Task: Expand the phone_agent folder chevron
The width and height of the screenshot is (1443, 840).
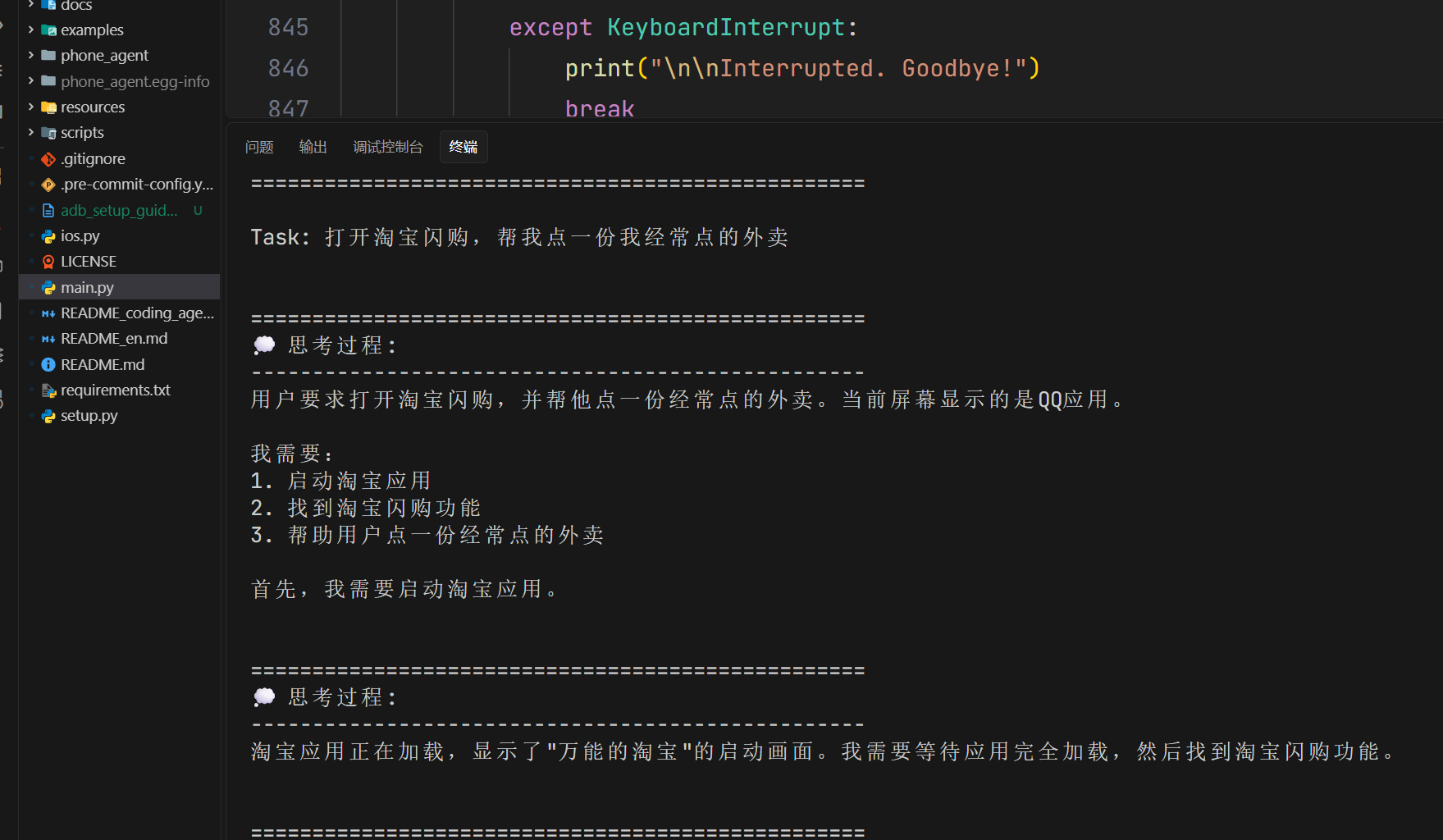Action: point(31,56)
